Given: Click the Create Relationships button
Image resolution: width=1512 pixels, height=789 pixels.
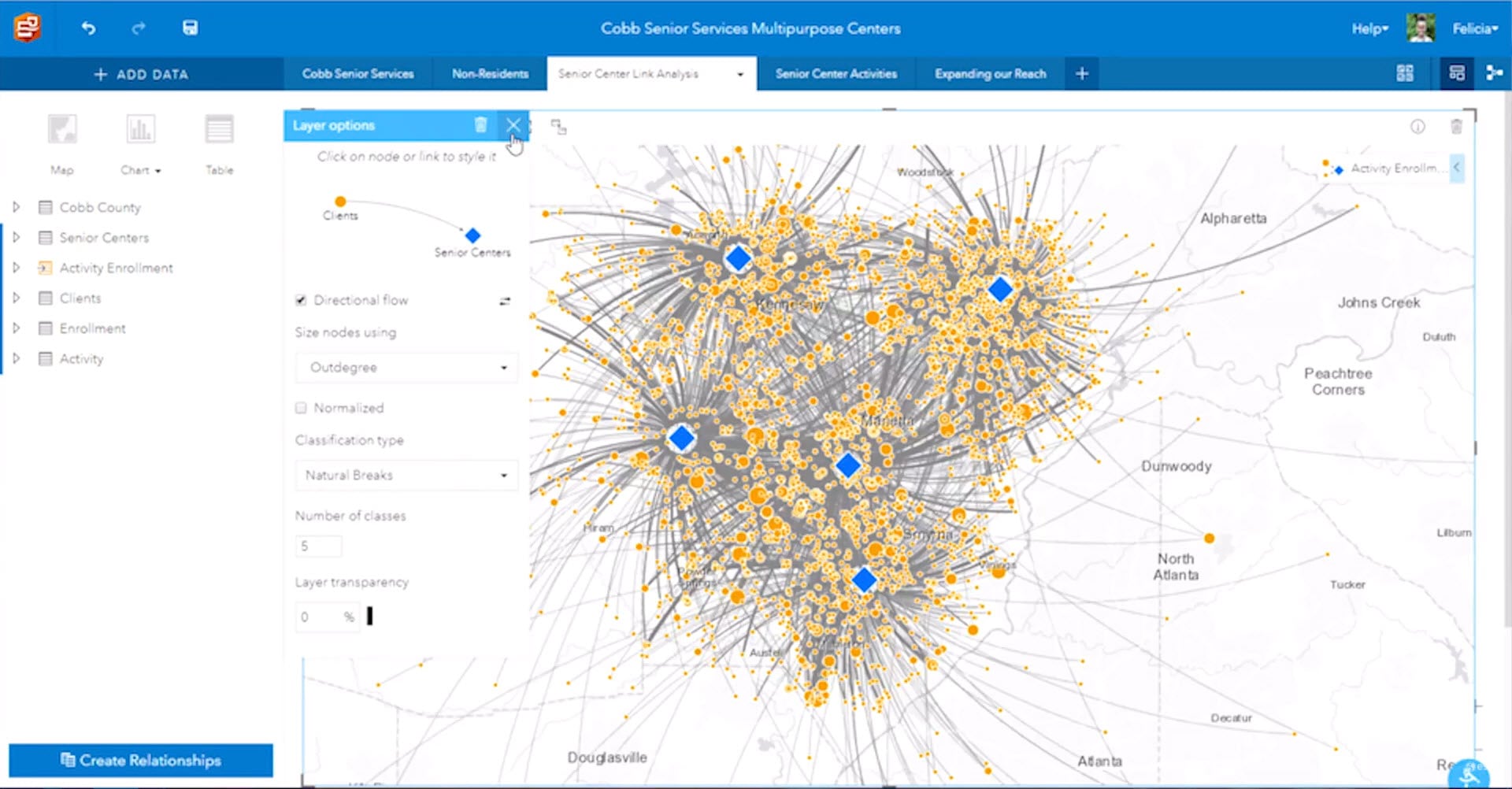Looking at the screenshot, I should (140, 760).
